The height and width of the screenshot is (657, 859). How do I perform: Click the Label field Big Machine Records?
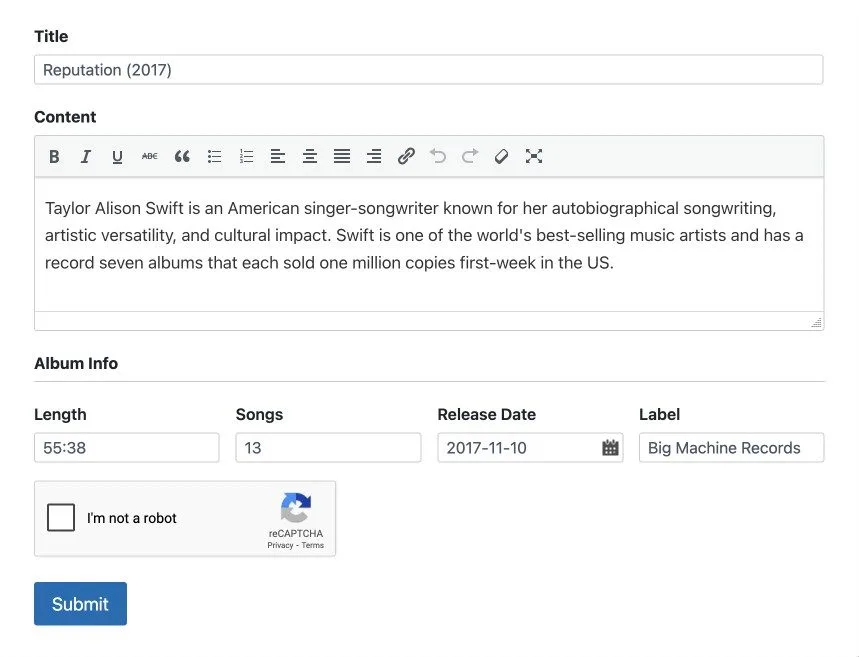(731, 448)
